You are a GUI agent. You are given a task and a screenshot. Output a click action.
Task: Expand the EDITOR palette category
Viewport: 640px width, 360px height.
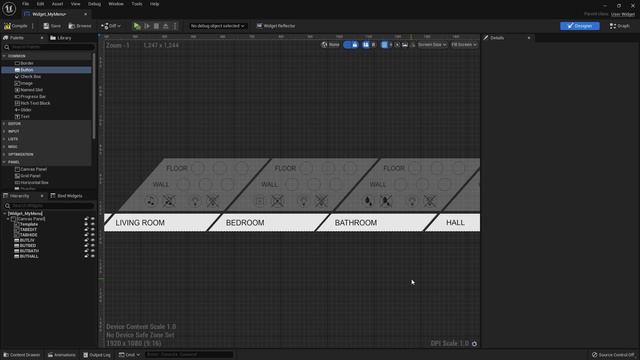4,124
